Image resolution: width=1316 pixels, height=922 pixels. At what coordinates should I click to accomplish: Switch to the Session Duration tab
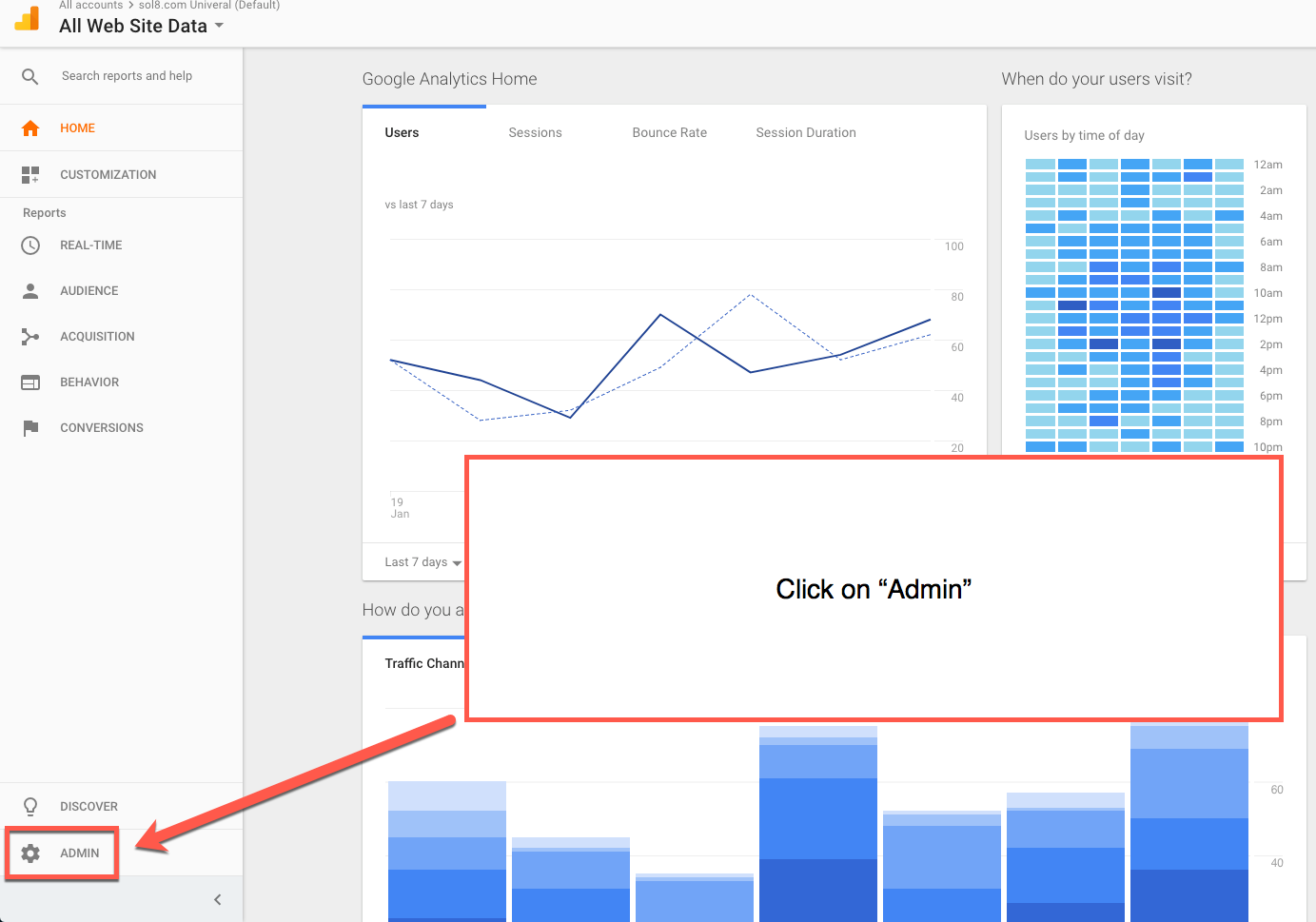(x=806, y=132)
